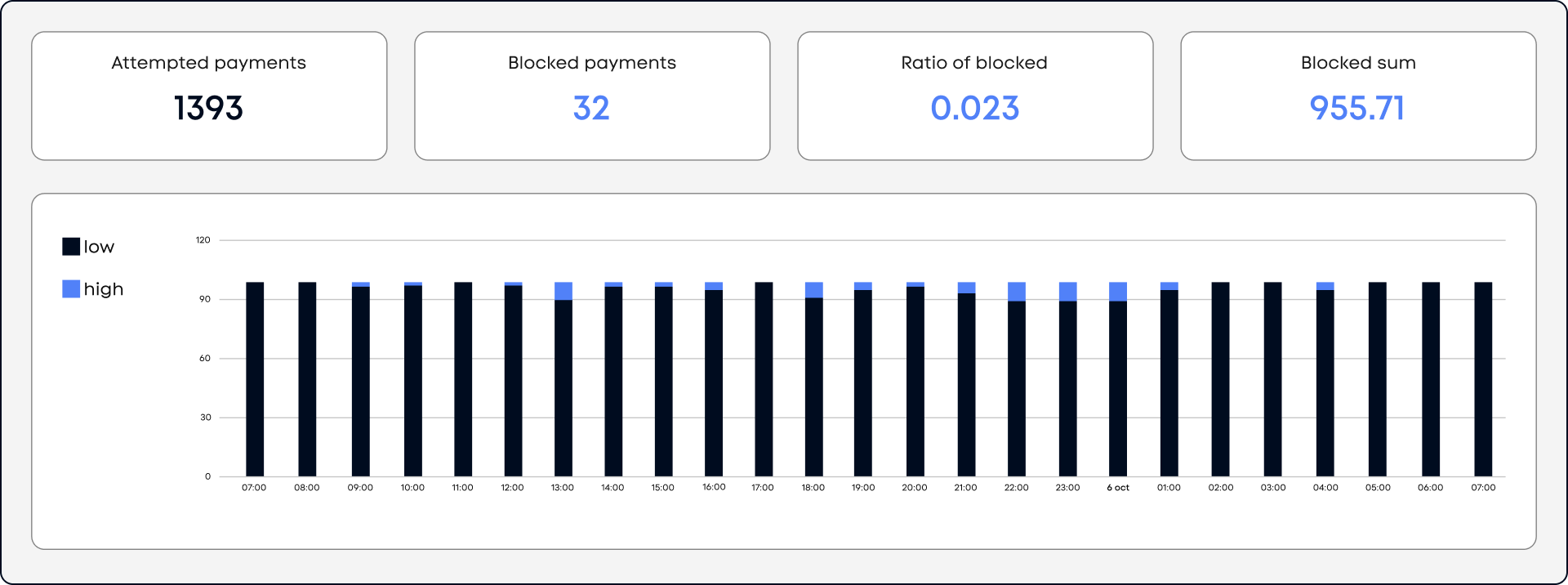Image resolution: width=1568 pixels, height=585 pixels.
Task: Open the Attempted payments card
Action: point(209,96)
